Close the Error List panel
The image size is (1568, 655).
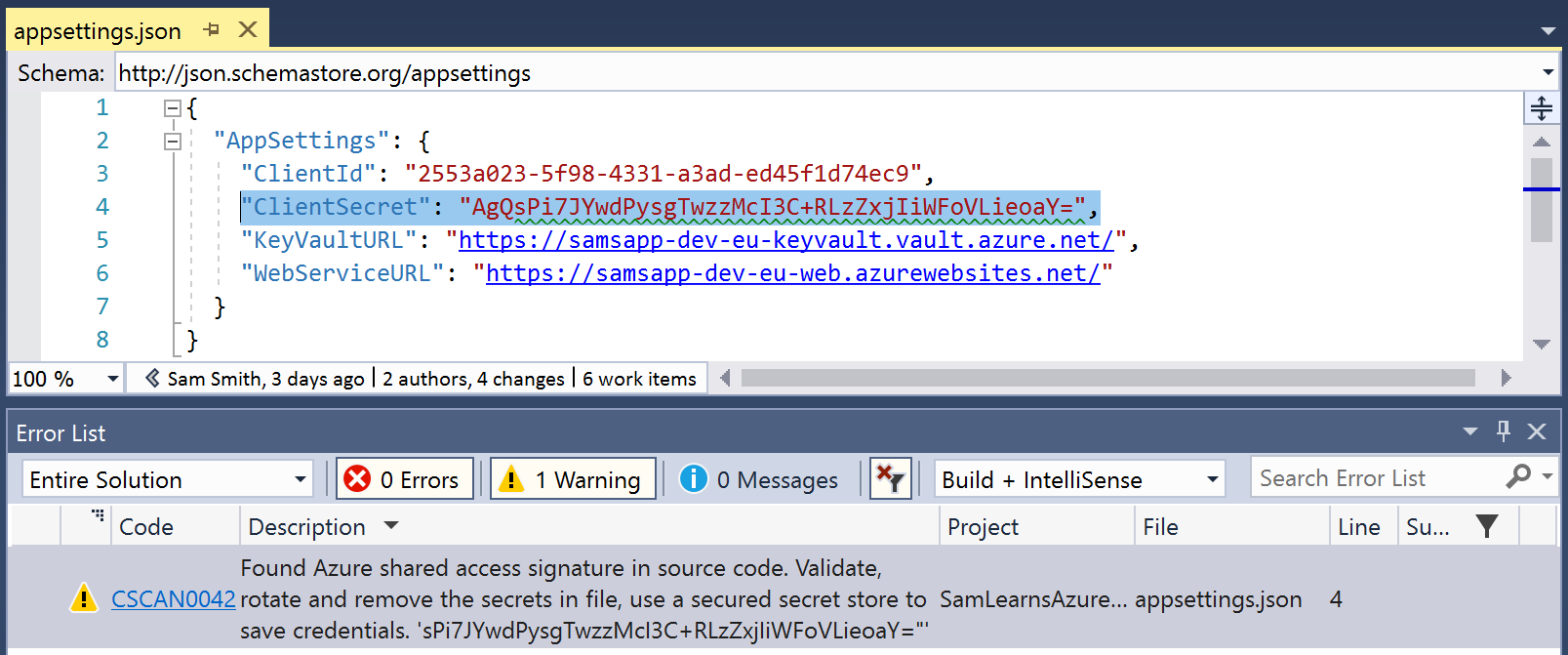tap(1537, 431)
